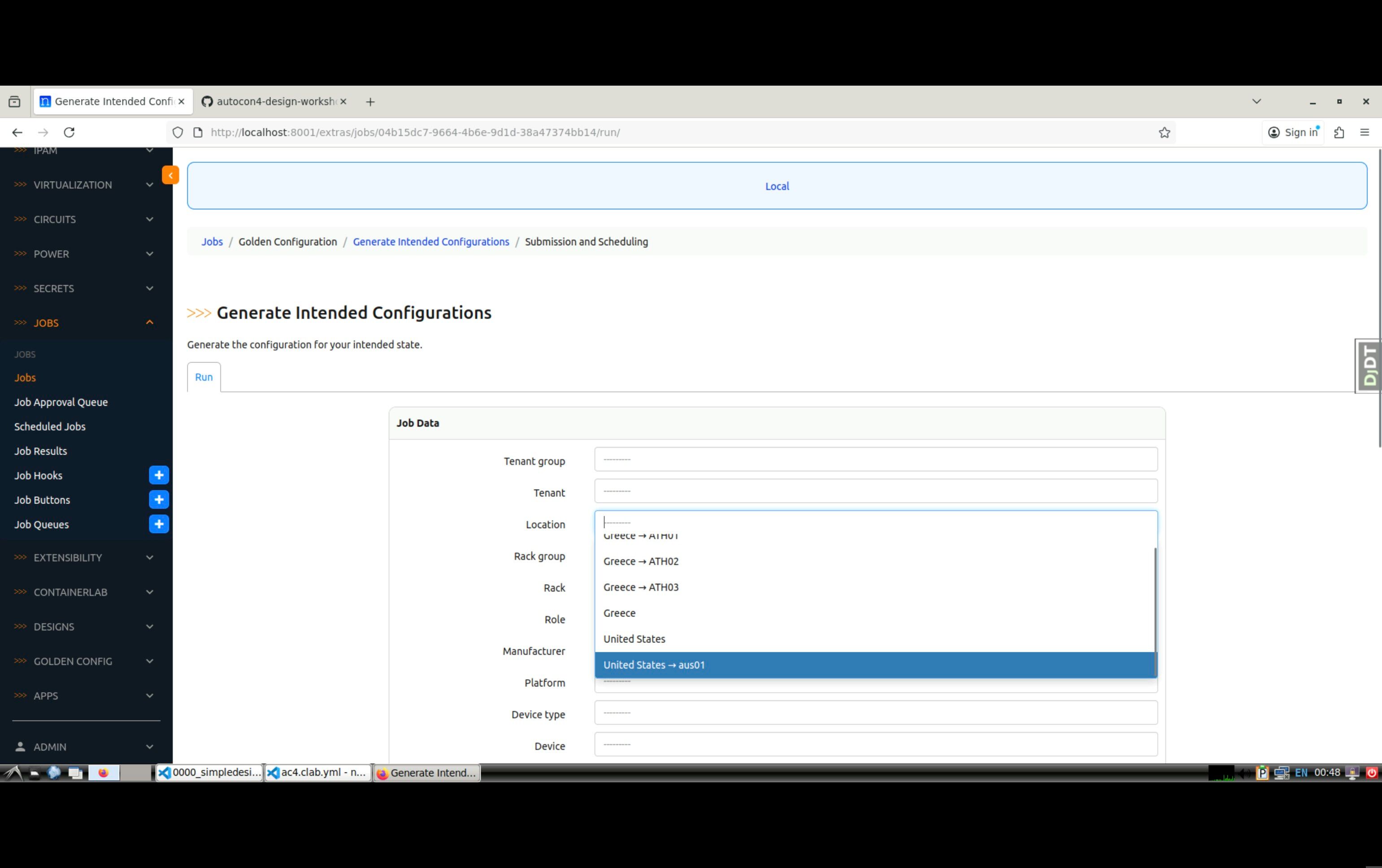Screen dimensions: 1382x868
Task: Open ac4.clab.yml window from taskbar
Action: 317,772
